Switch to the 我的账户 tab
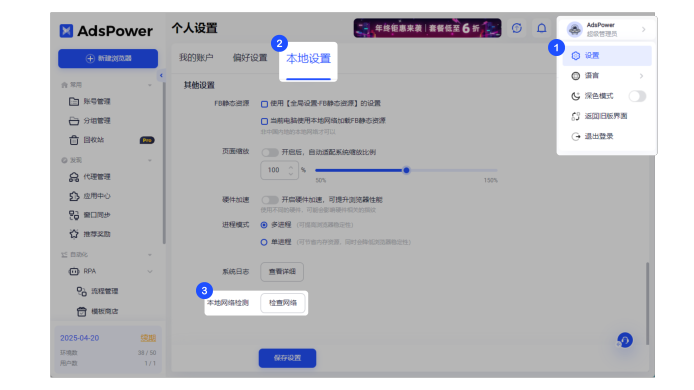 196,58
